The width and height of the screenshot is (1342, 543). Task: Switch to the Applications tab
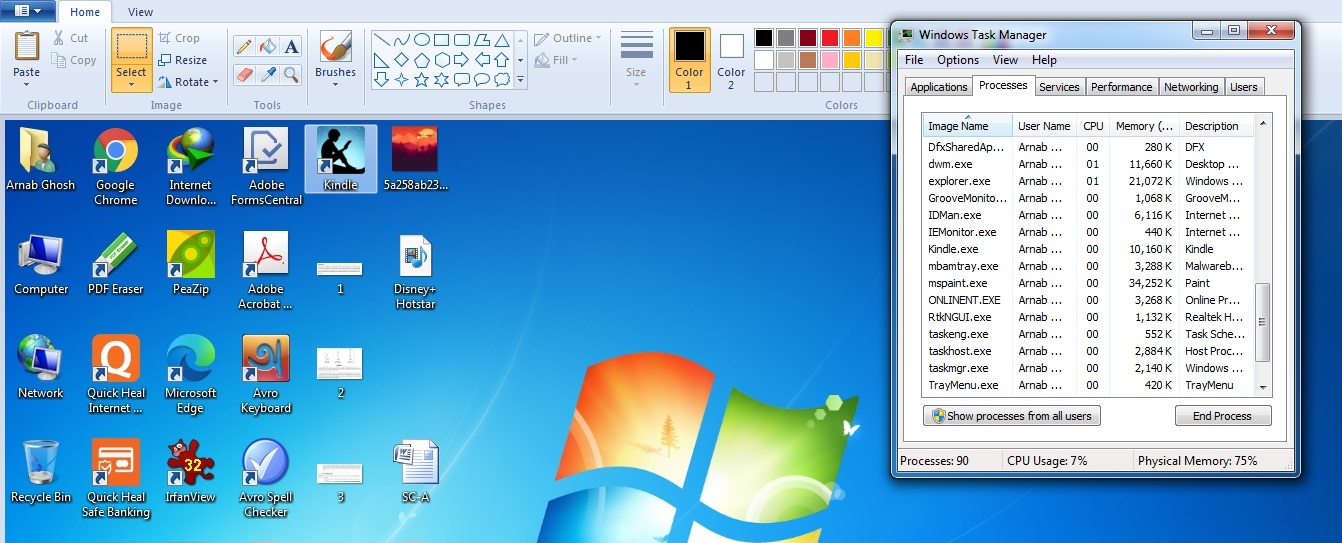click(938, 87)
